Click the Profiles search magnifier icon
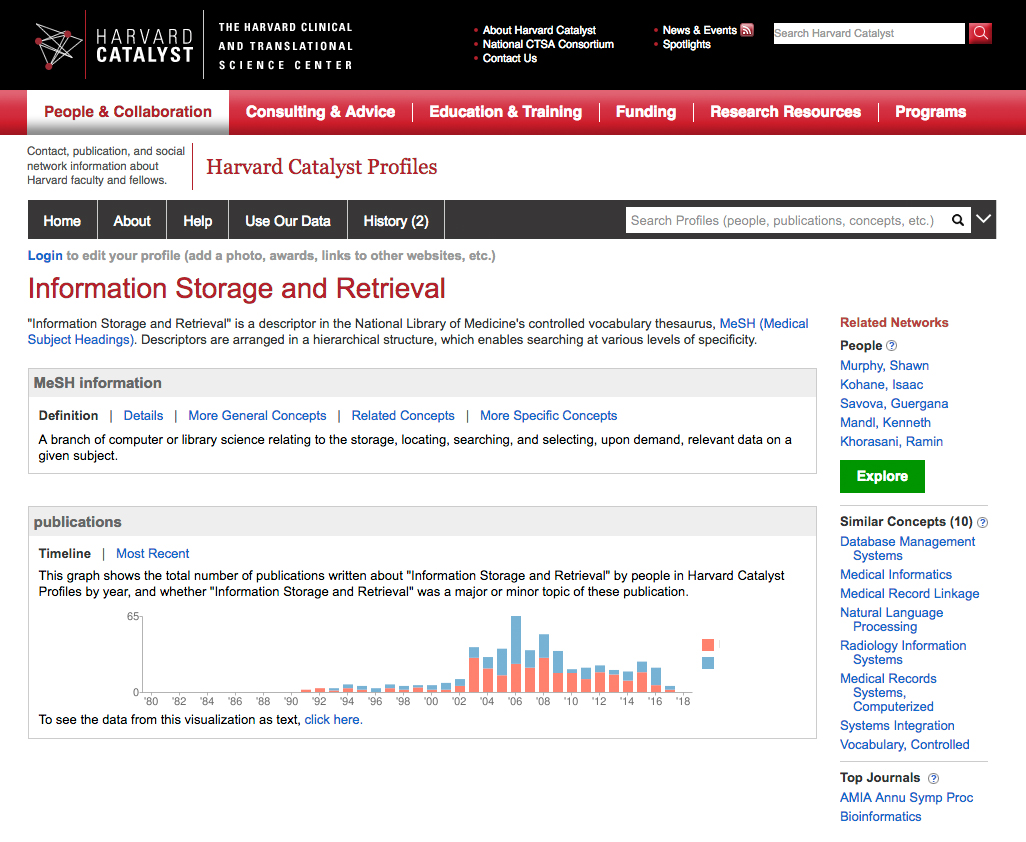Image resolution: width=1026 pixels, height=842 pixels. pos(957,220)
